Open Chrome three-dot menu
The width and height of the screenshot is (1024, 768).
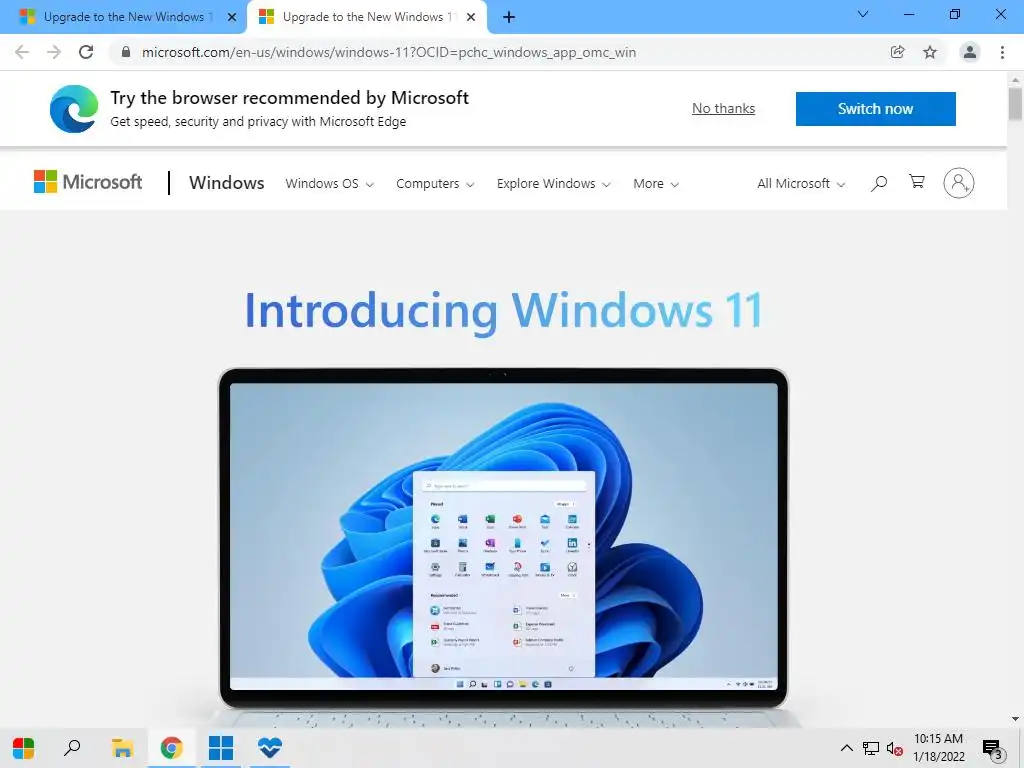point(1002,52)
